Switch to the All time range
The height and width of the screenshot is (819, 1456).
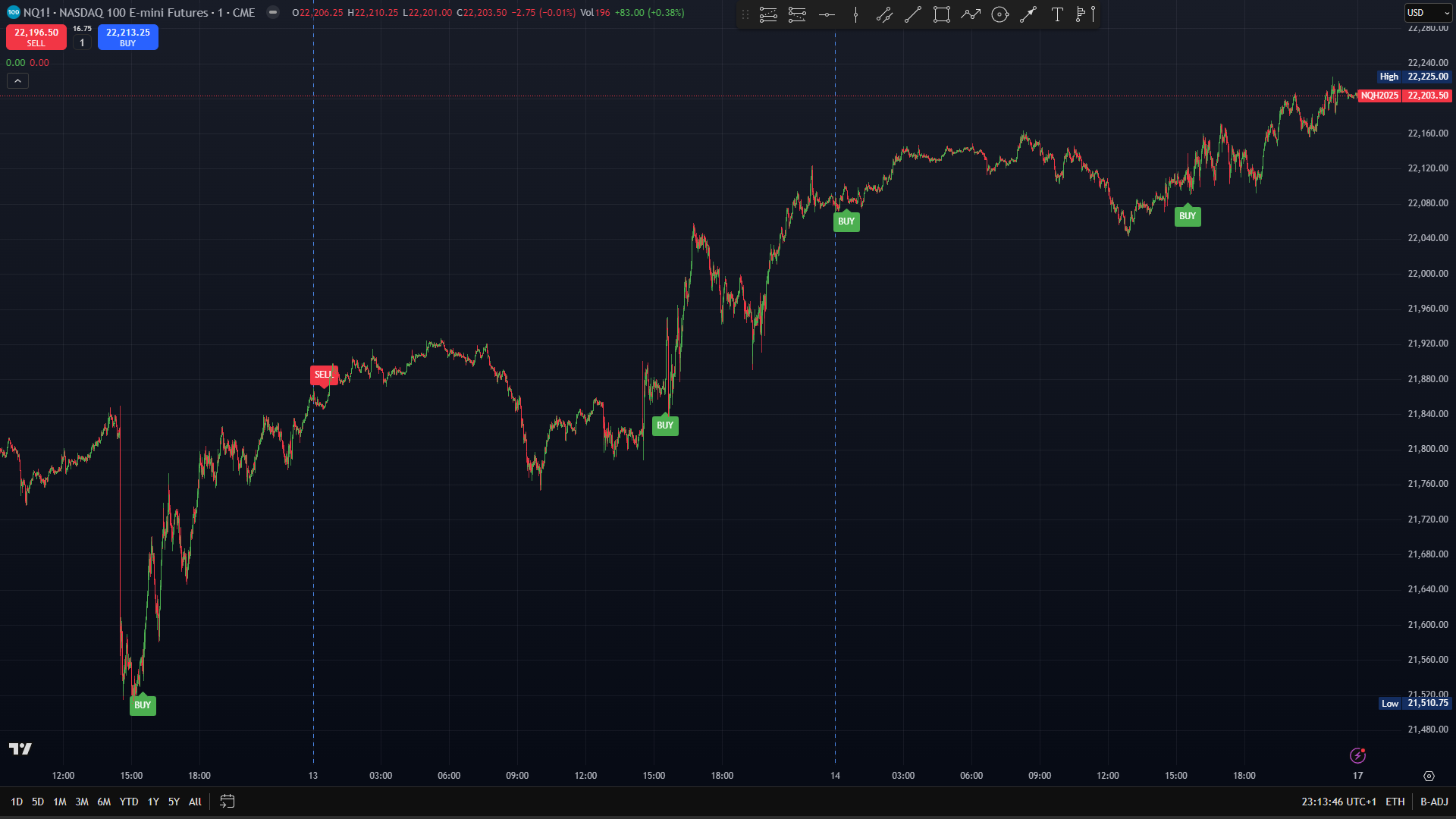[195, 802]
